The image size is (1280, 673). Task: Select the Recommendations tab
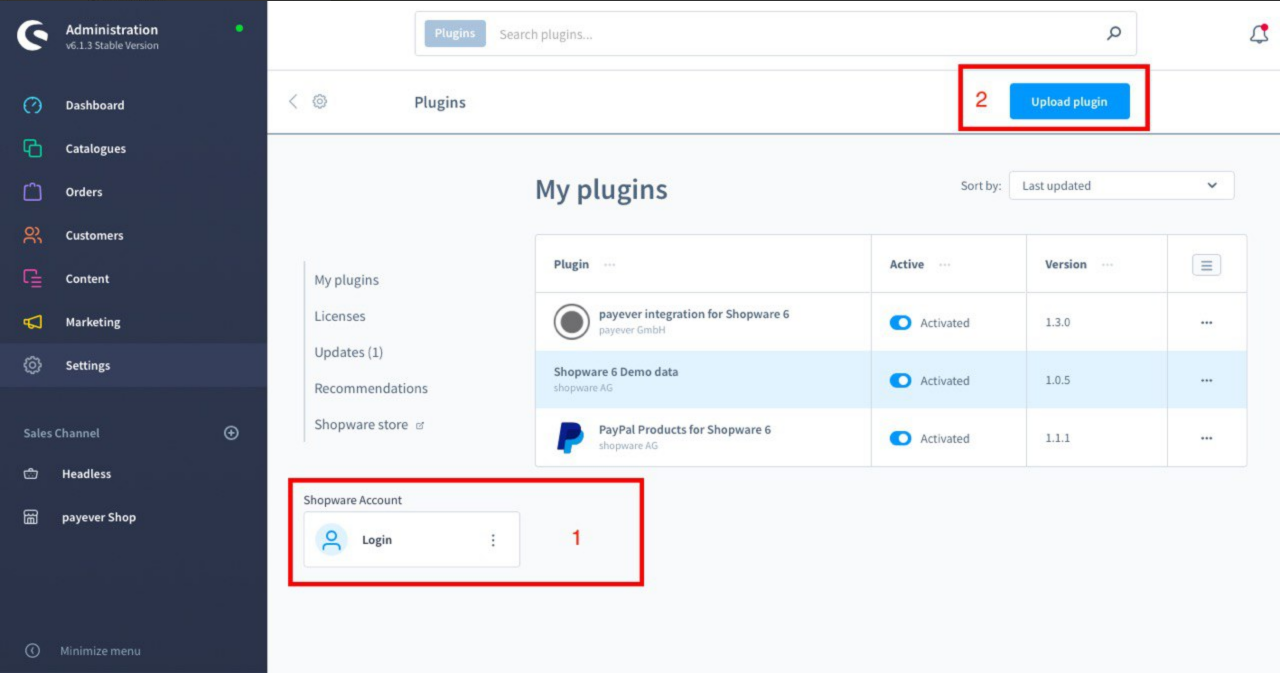click(x=371, y=388)
